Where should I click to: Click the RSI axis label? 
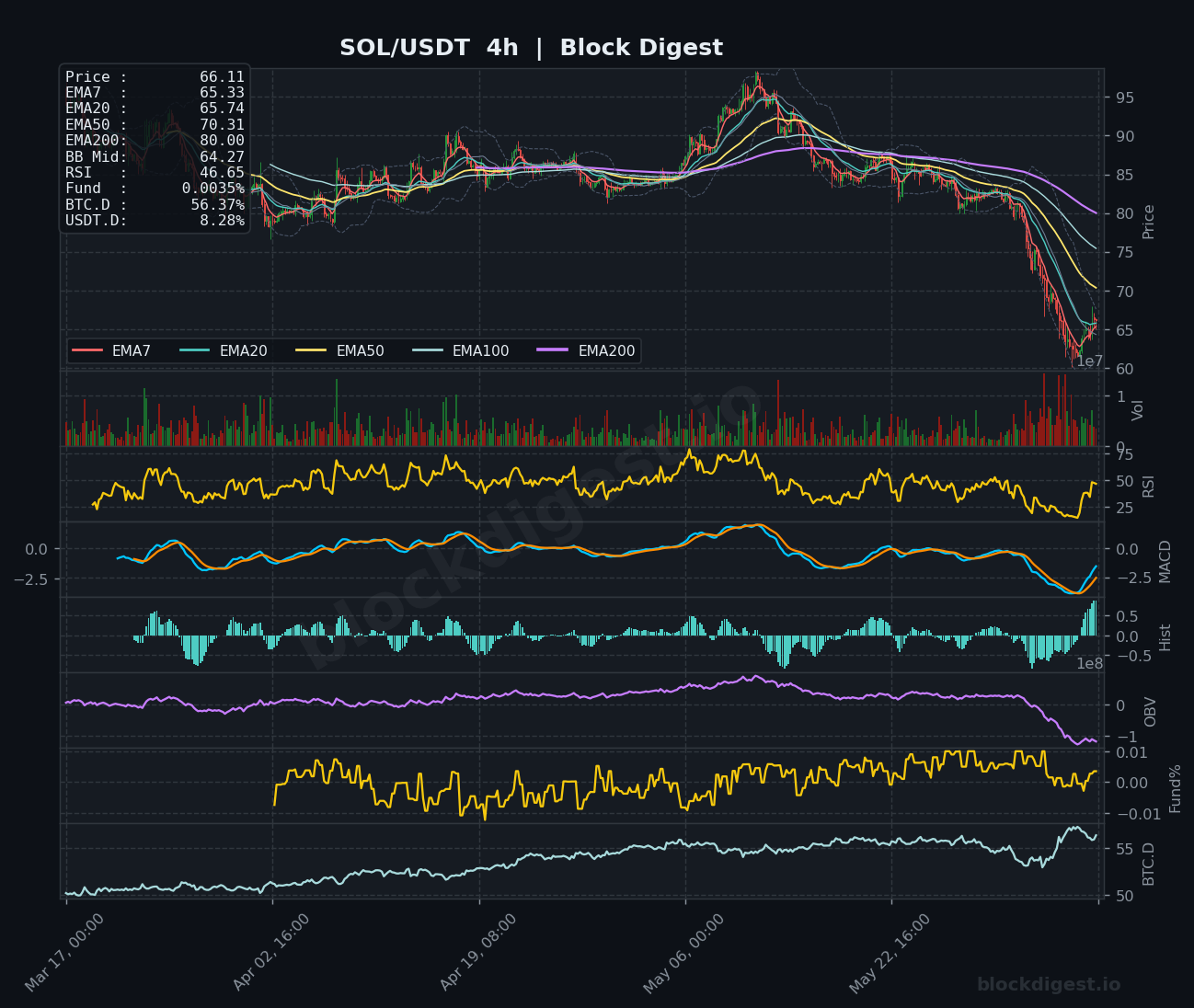tap(1148, 485)
